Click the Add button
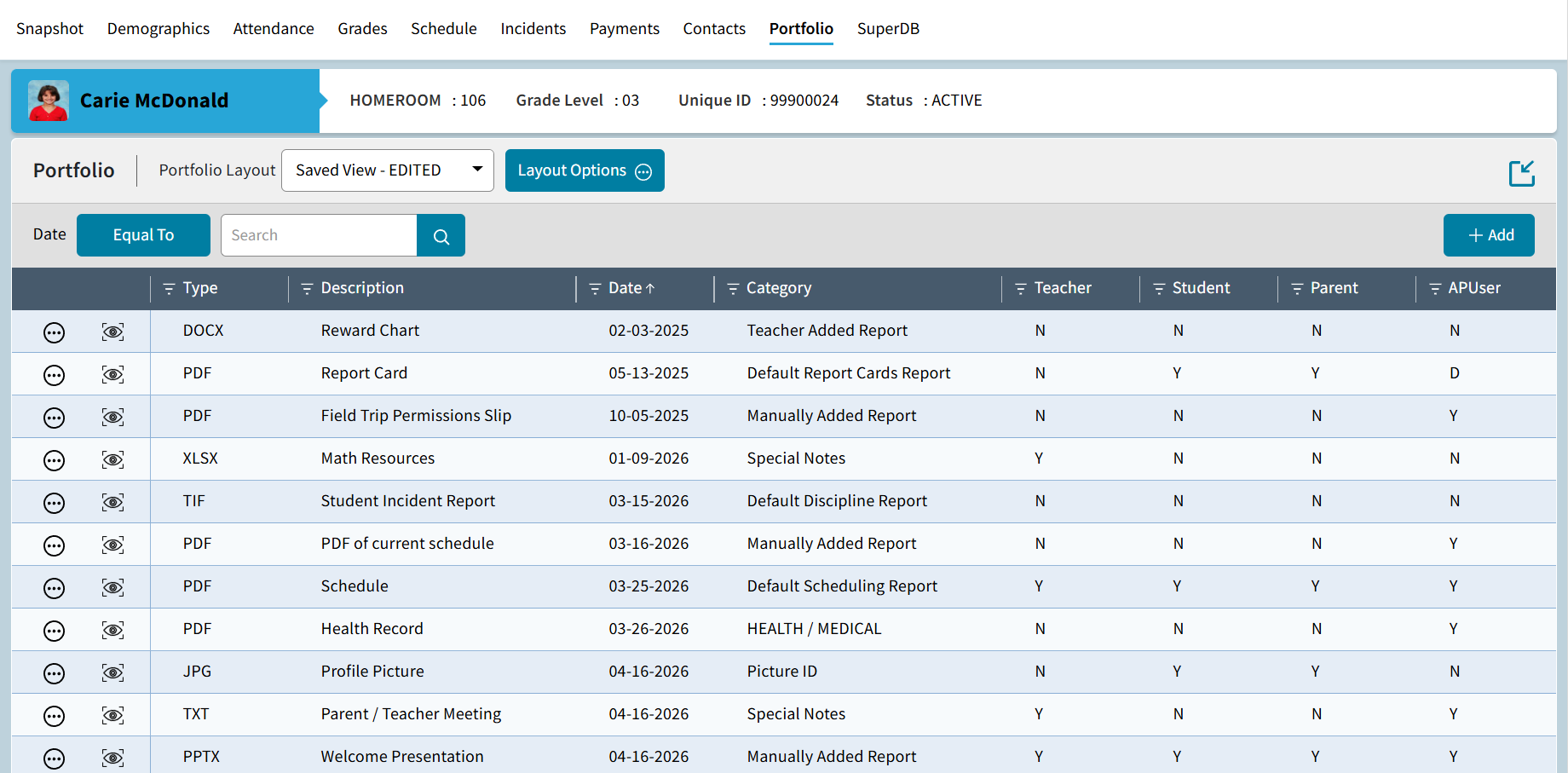 1489,235
